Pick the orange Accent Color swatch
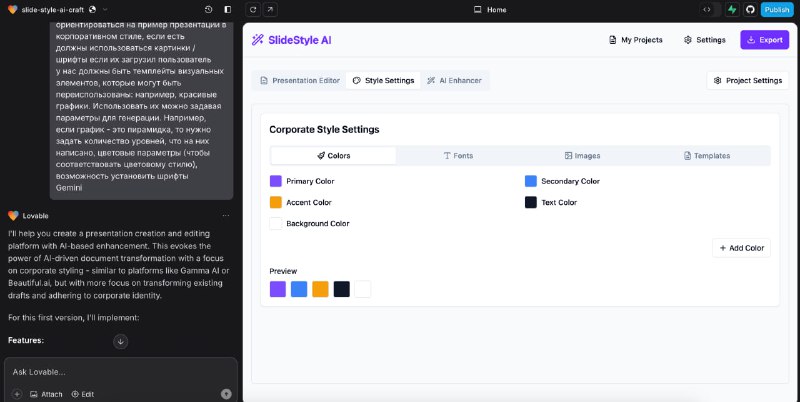 tap(276, 202)
